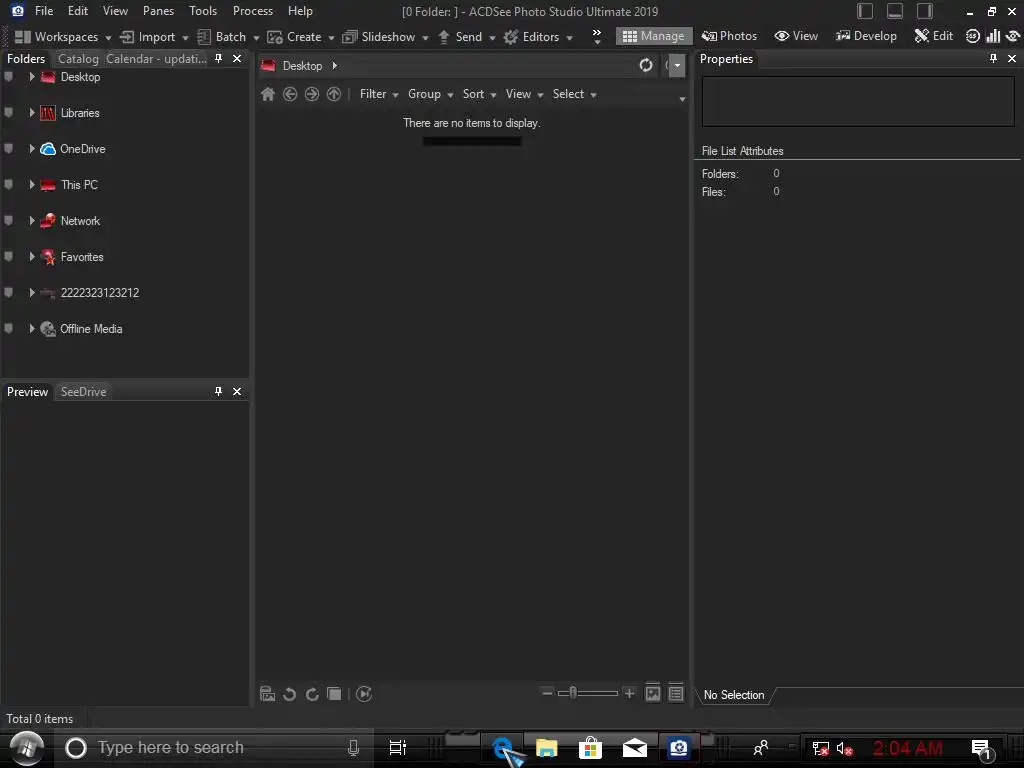Expand the This PC tree node
This screenshot has height=768, width=1024.
click(31, 184)
